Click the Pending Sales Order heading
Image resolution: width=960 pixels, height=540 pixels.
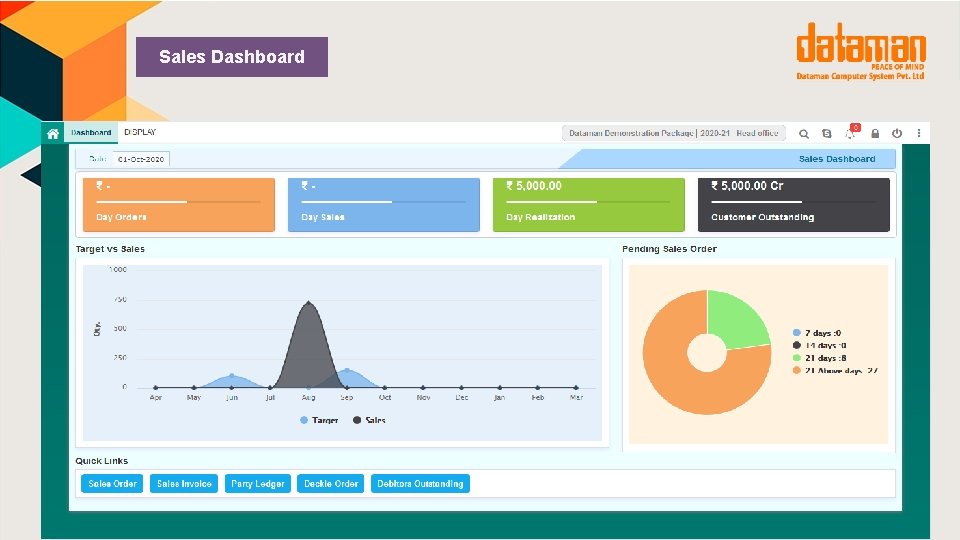[x=669, y=249]
